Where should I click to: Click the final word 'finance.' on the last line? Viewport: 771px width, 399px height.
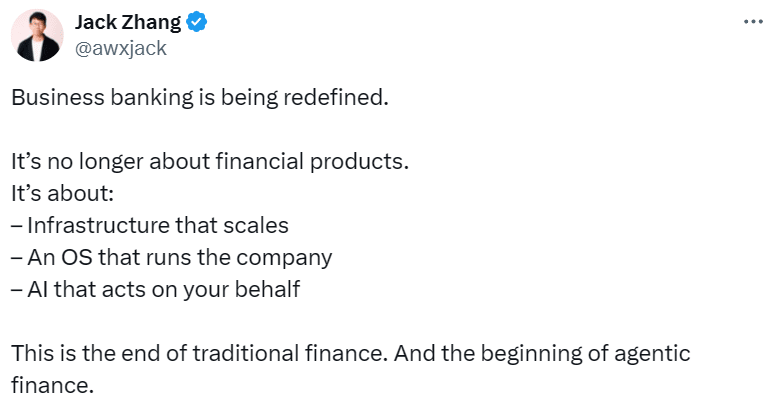pos(52,385)
